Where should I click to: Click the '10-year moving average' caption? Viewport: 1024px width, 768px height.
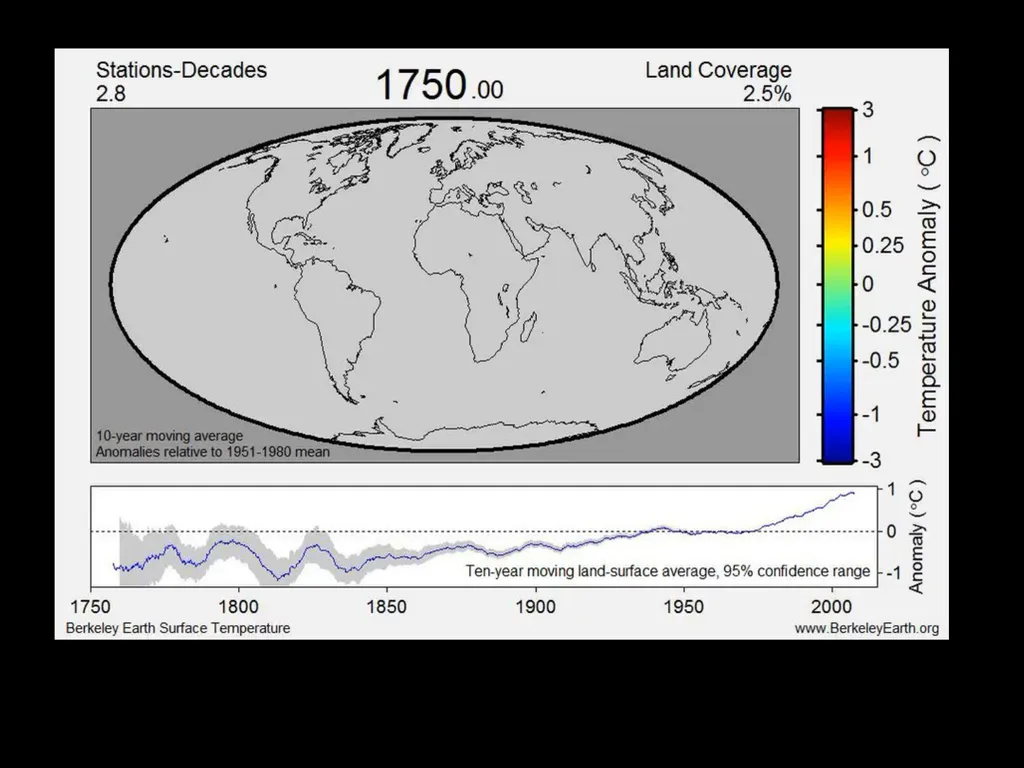coord(169,436)
